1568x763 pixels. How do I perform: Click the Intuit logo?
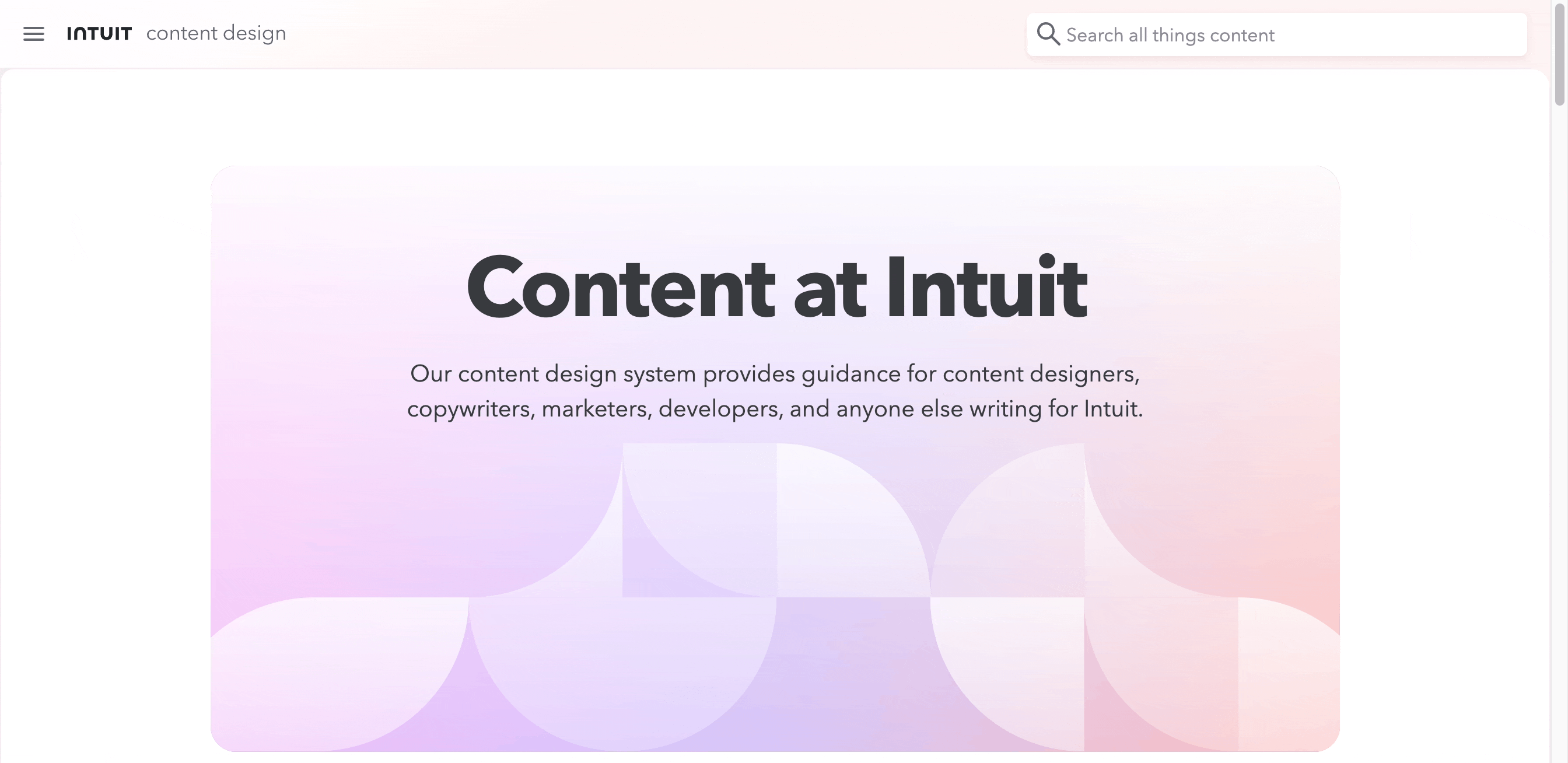pos(99,33)
